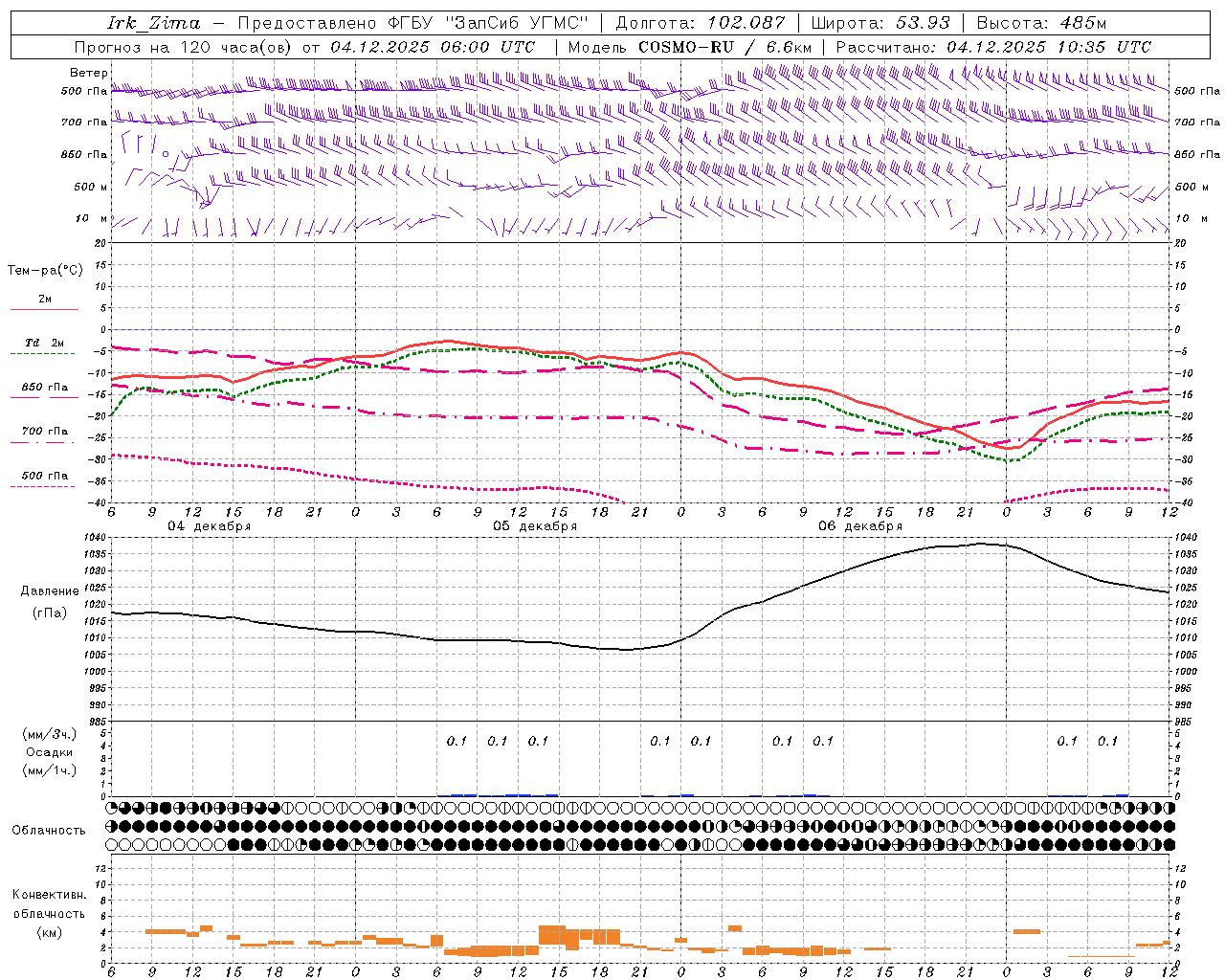The image size is (1225, 980).
Task: Click the longitude value Долгота: 102.087
Action: point(700,23)
